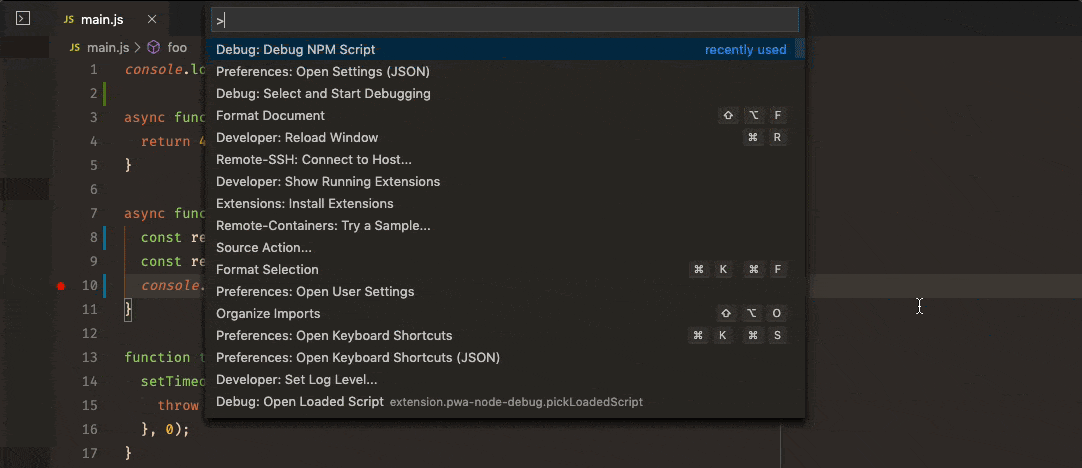
Task: Close the main.js editor tab
Action: click(x=150, y=19)
